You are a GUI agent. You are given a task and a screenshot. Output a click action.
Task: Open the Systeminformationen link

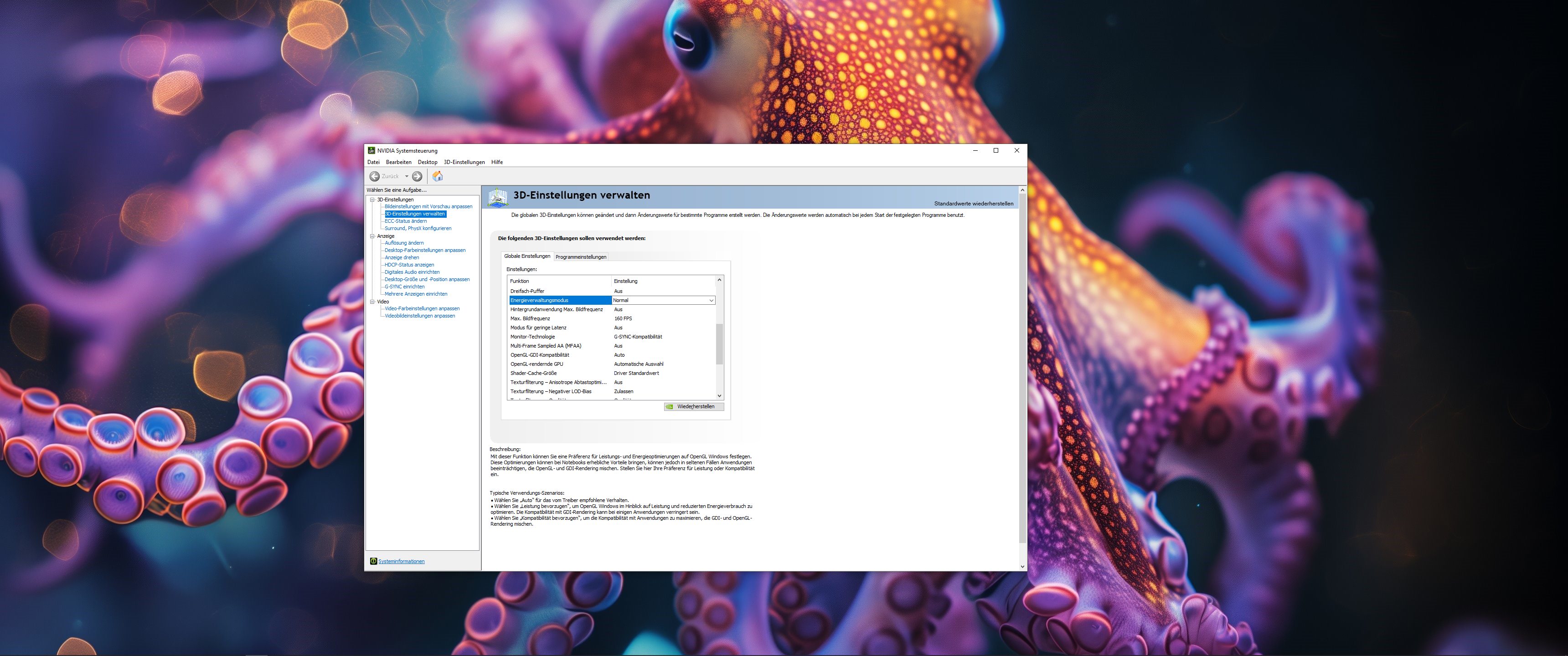[401, 561]
